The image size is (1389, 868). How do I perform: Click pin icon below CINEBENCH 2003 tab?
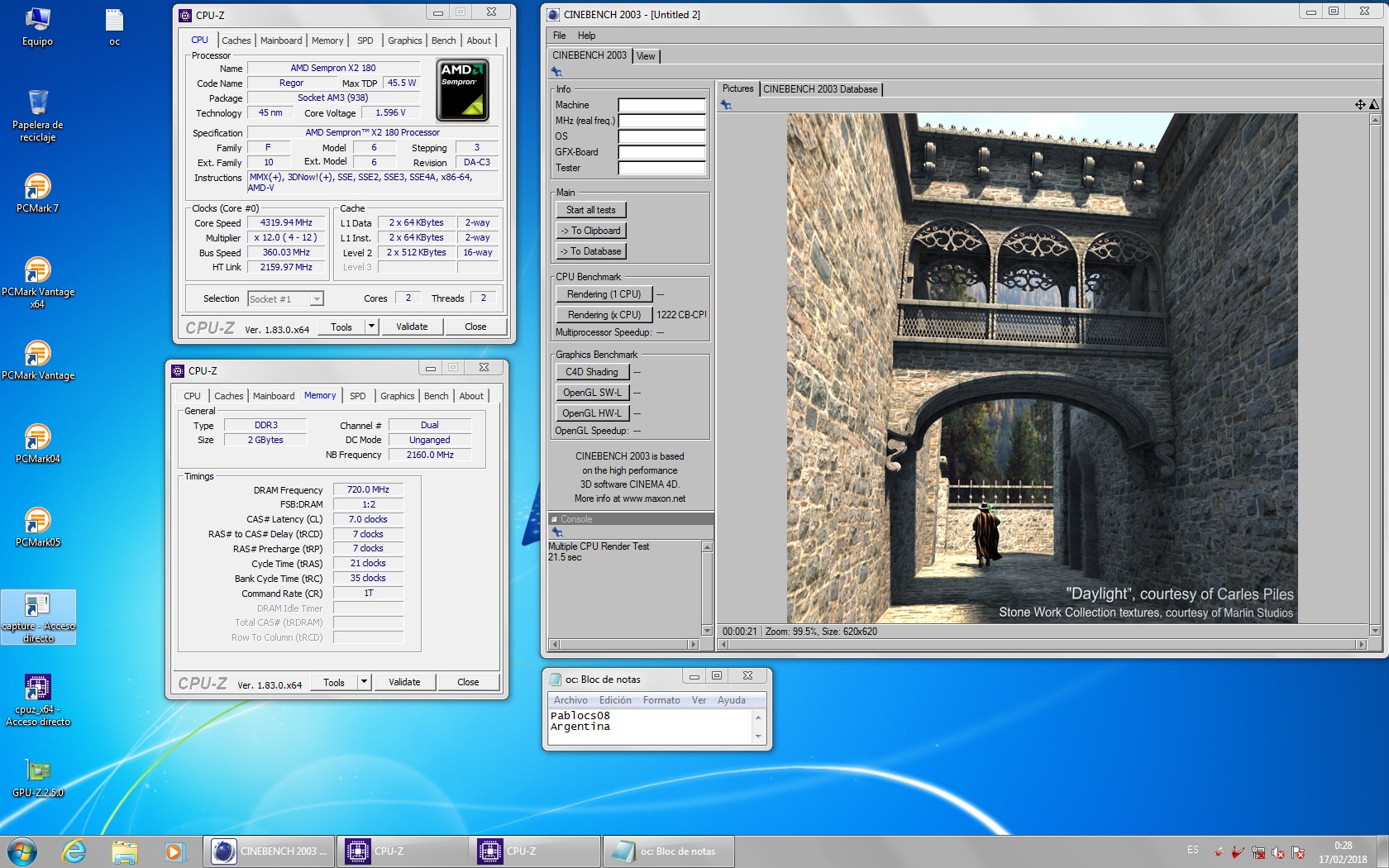[x=556, y=72]
